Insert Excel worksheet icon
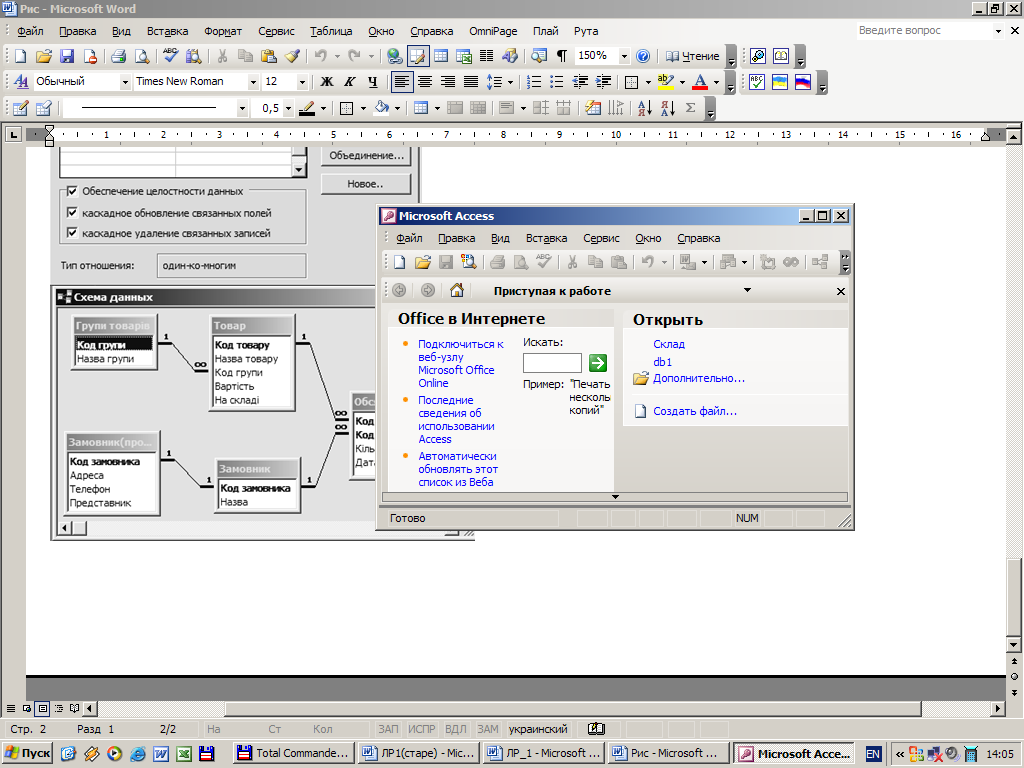This screenshot has height=768, width=1024. [464, 56]
